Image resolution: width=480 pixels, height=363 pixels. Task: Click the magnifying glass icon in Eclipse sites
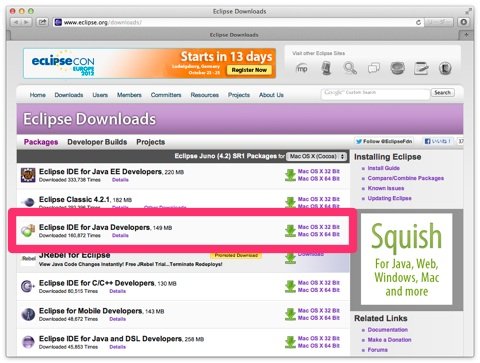tap(350, 68)
